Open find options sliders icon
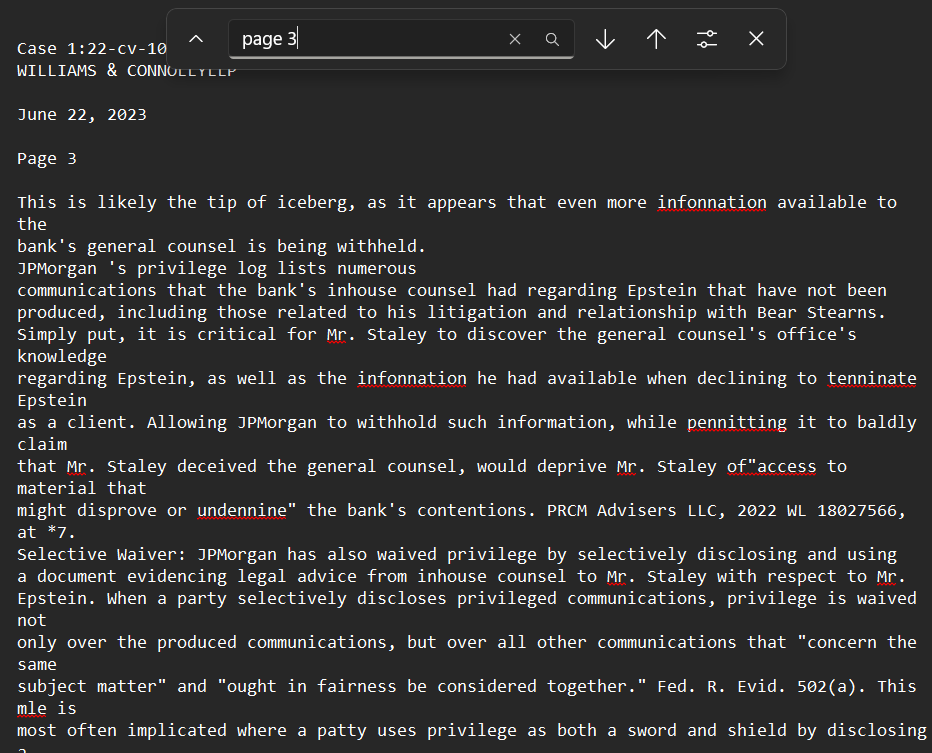The image size is (932, 753). click(x=707, y=39)
